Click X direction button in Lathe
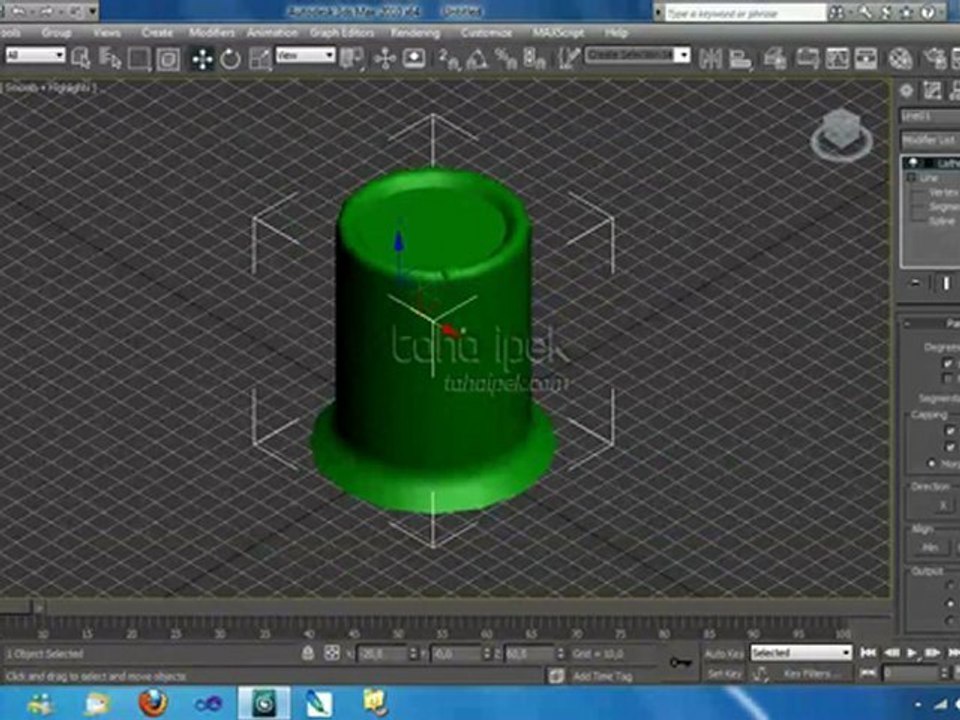The width and height of the screenshot is (960, 720). pyautogui.click(x=942, y=506)
